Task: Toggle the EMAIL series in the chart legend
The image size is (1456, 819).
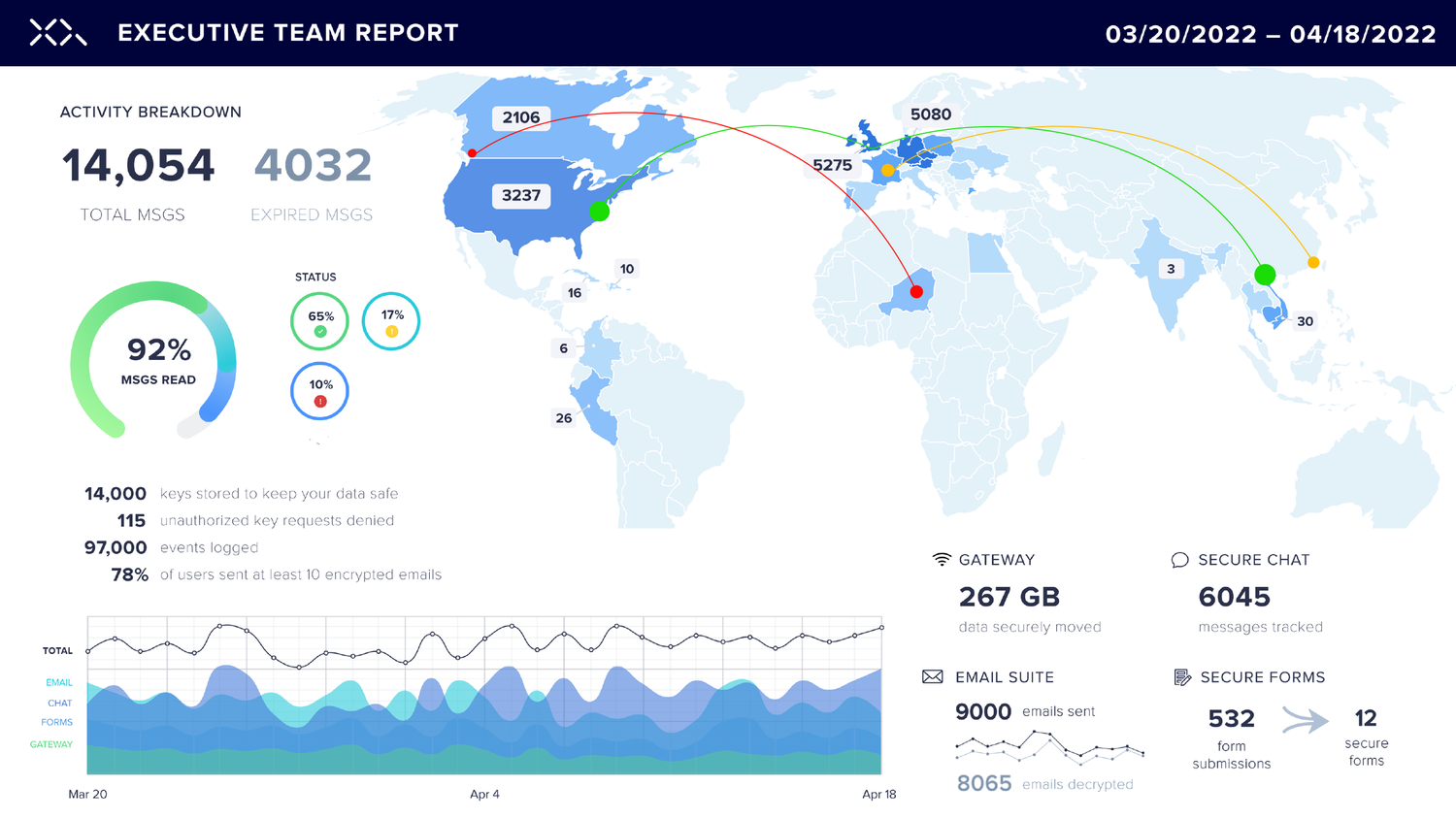Action: coord(58,682)
